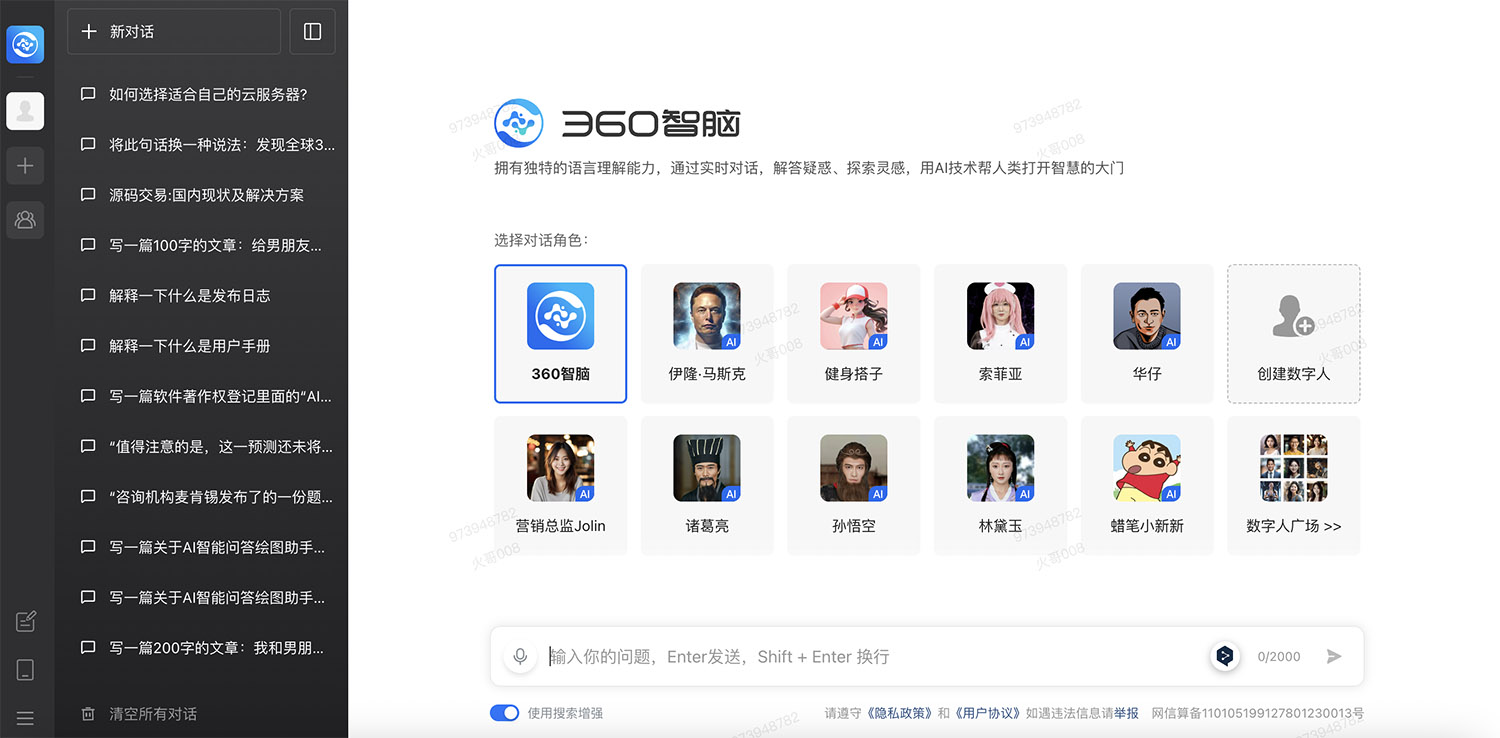Open the 《隐私政策》 link

click(901, 713)
